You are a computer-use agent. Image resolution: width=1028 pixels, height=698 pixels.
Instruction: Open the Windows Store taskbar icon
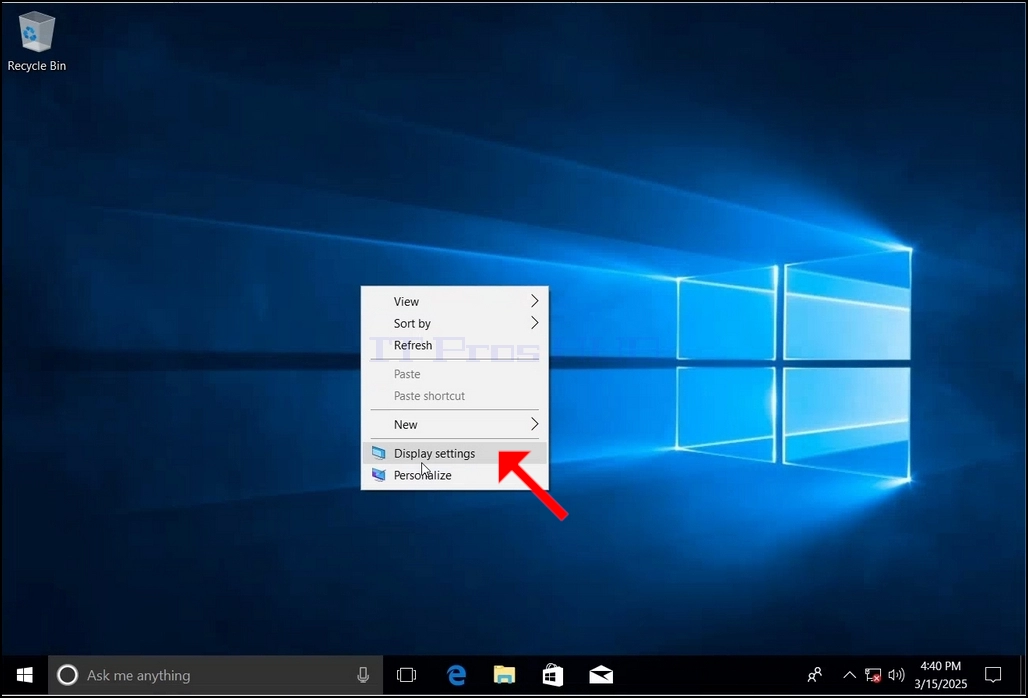click(553, 675)
